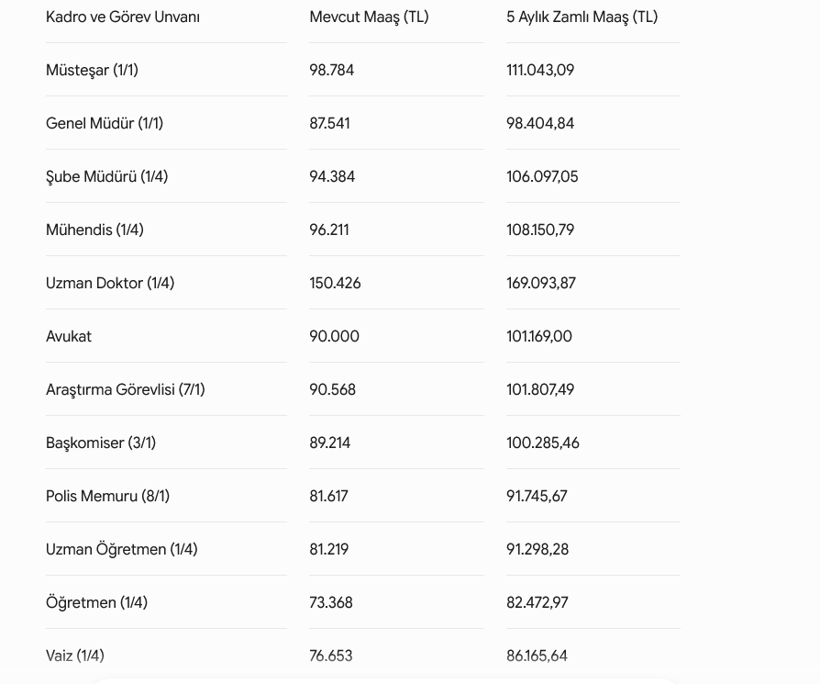Image resolution: width=820 pixels, height=684 pixels.
Task: Click Araştırma Görevlisi (7/1) title
Action: pyautogui.click(x=126, y=390)
